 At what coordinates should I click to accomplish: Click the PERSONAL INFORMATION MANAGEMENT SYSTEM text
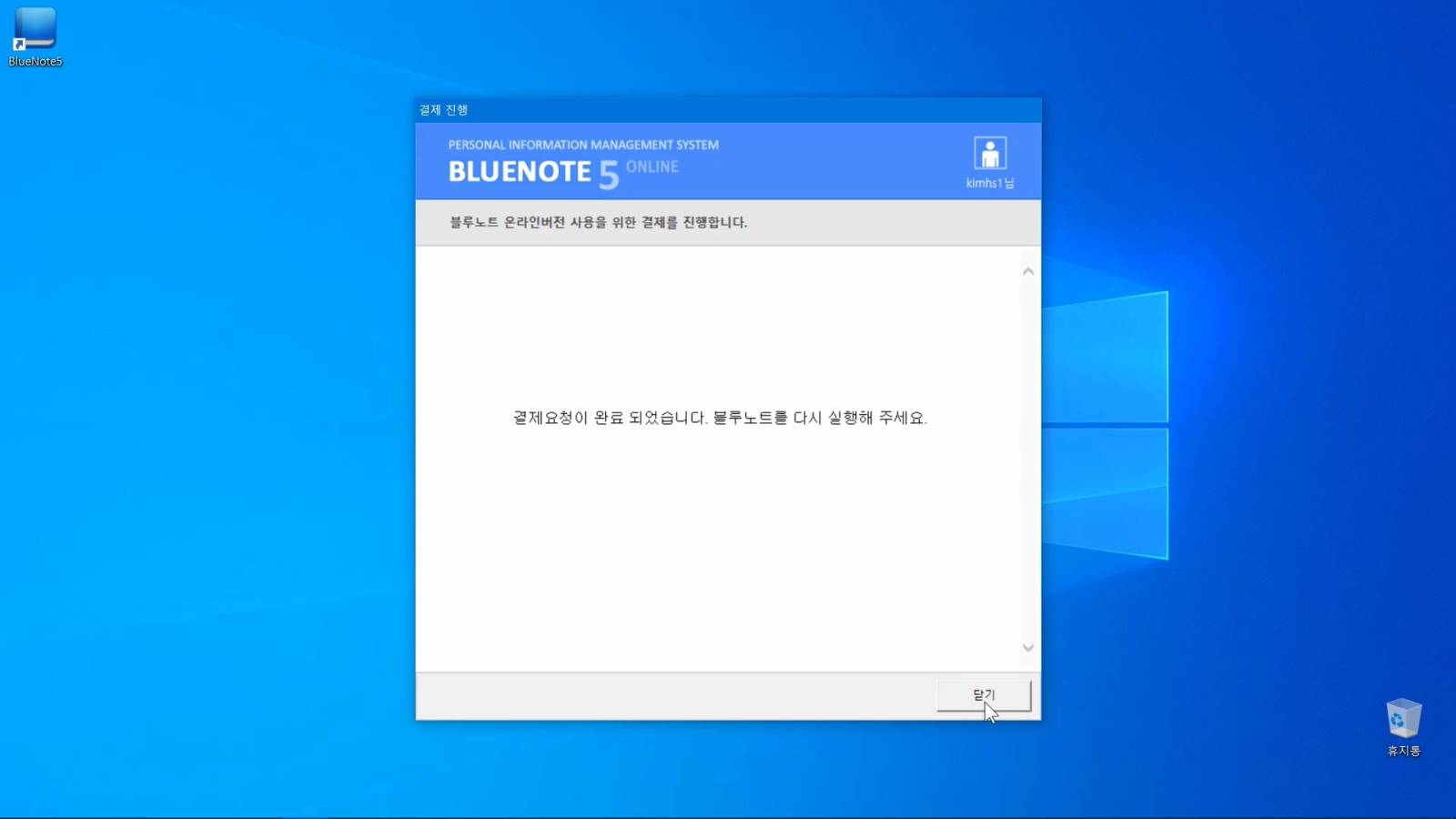(x=583, y=145)
